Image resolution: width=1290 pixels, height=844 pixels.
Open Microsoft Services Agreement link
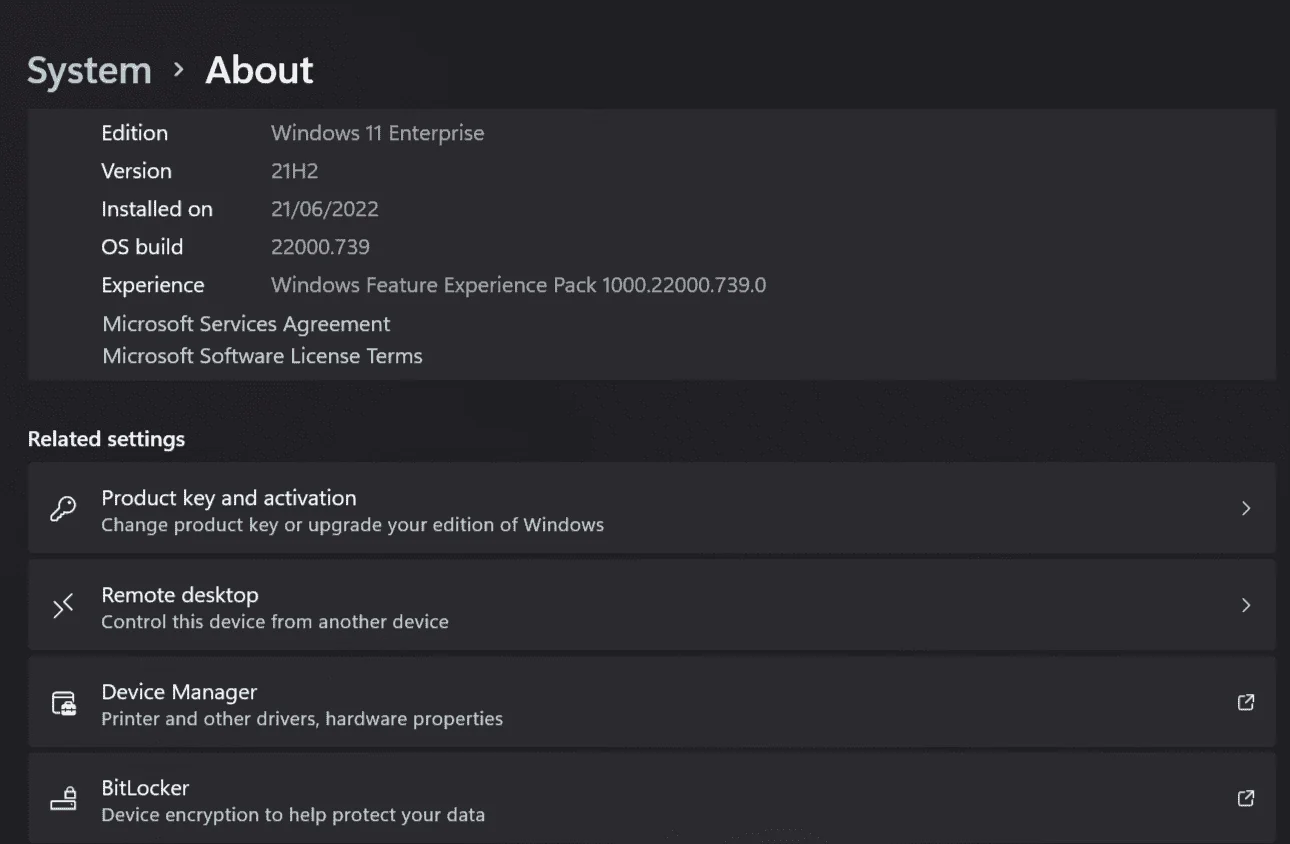(x=246, y=324)
